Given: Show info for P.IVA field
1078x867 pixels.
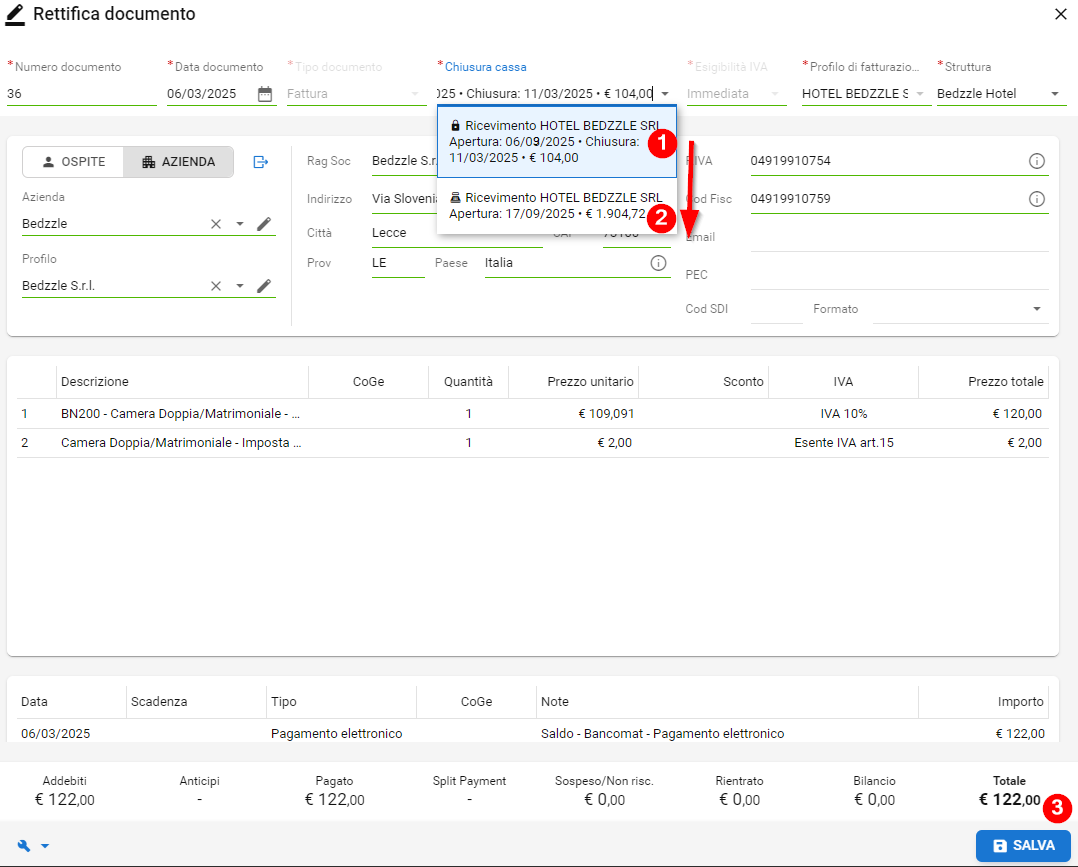Looking at the screenshot, I should (x=1037, y=161).
